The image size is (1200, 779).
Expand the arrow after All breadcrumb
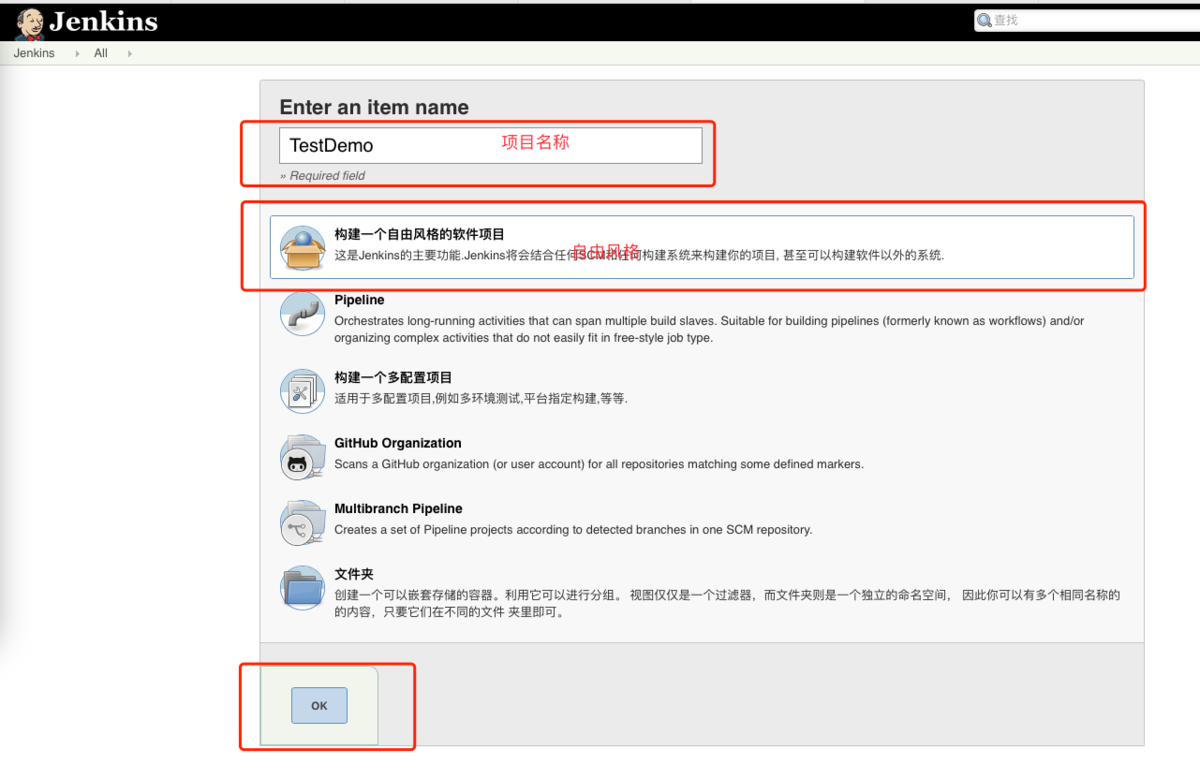(x=130, y=54)
